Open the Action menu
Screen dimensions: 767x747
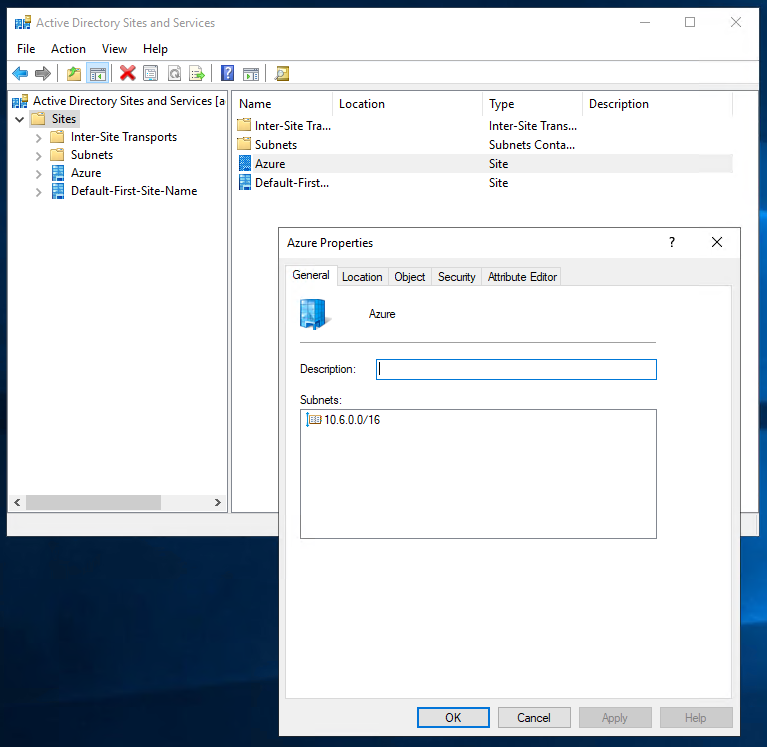(68, 49)
